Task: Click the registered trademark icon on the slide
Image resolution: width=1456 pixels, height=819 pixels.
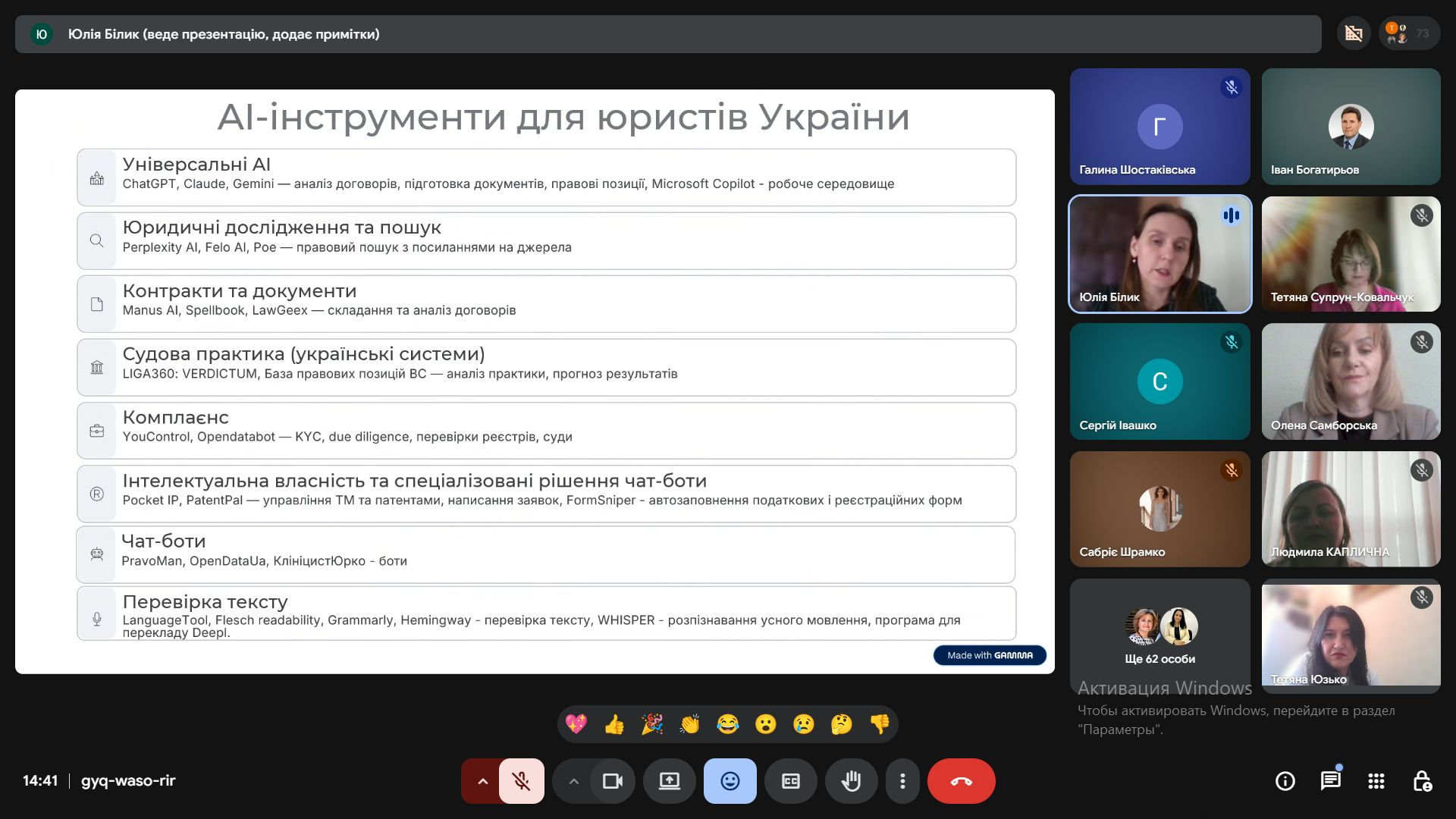Action: point(96,494)
